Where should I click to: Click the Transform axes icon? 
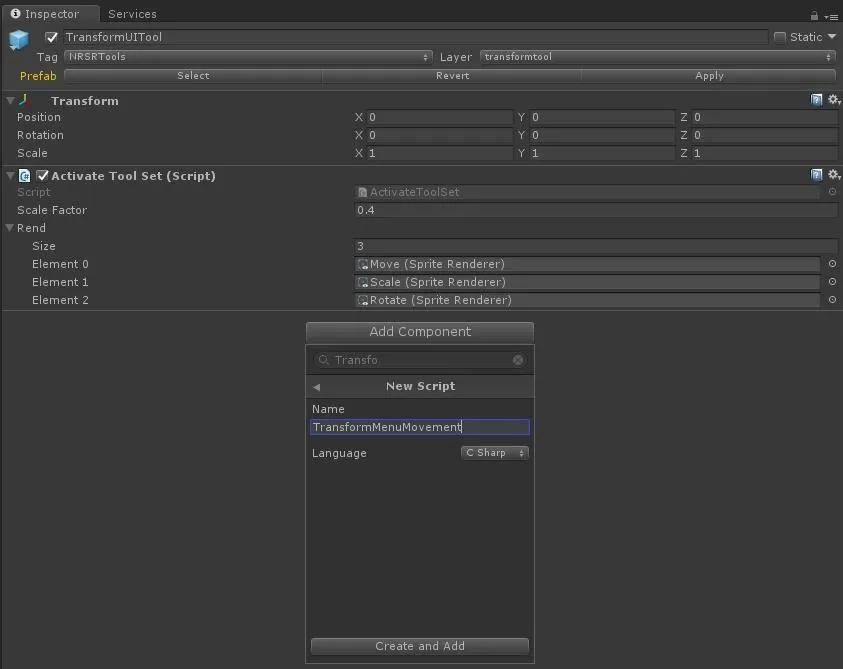[25, 100]
